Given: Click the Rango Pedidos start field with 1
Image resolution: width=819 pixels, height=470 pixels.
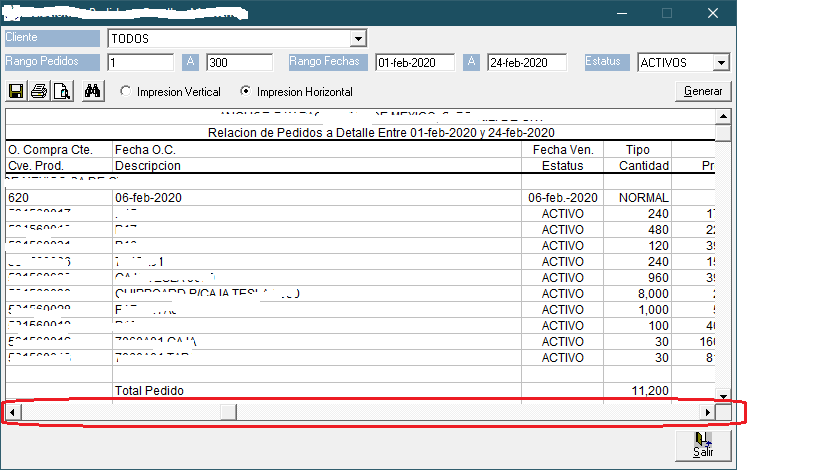Looking at the screenshot, I should (x=141, y=63).
